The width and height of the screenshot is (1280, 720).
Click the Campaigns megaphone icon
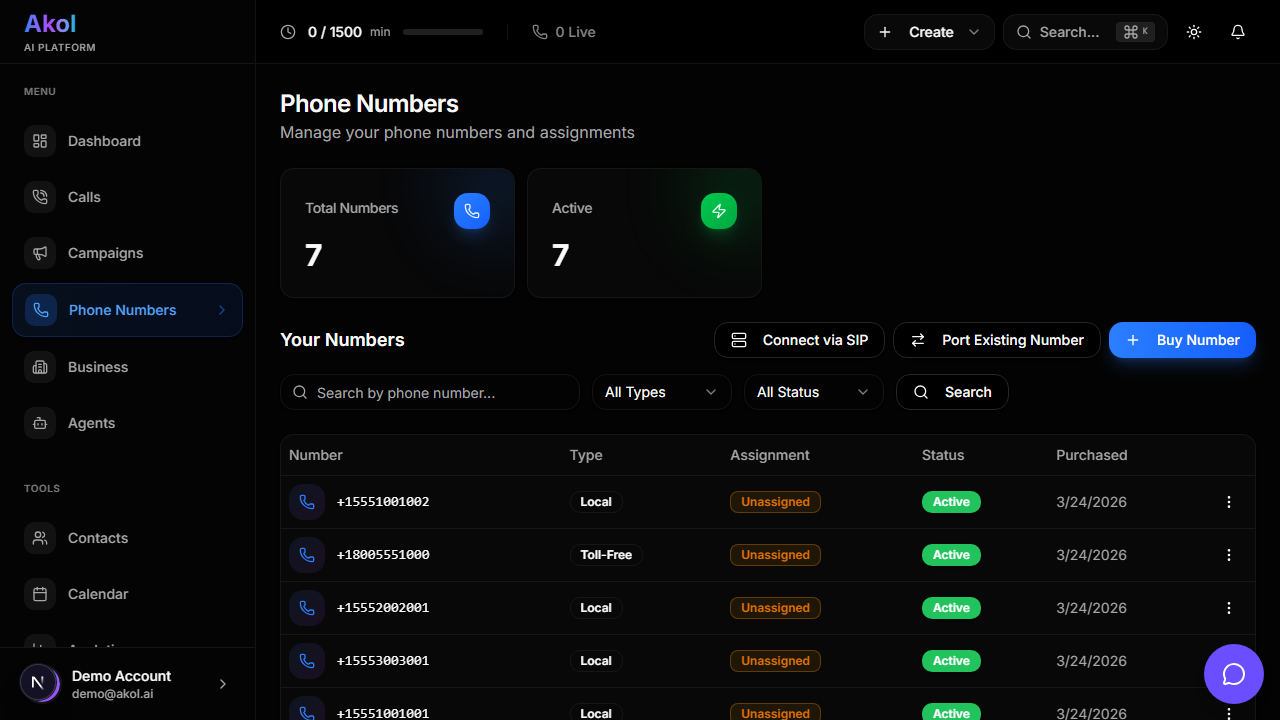[x=40, y=253]
